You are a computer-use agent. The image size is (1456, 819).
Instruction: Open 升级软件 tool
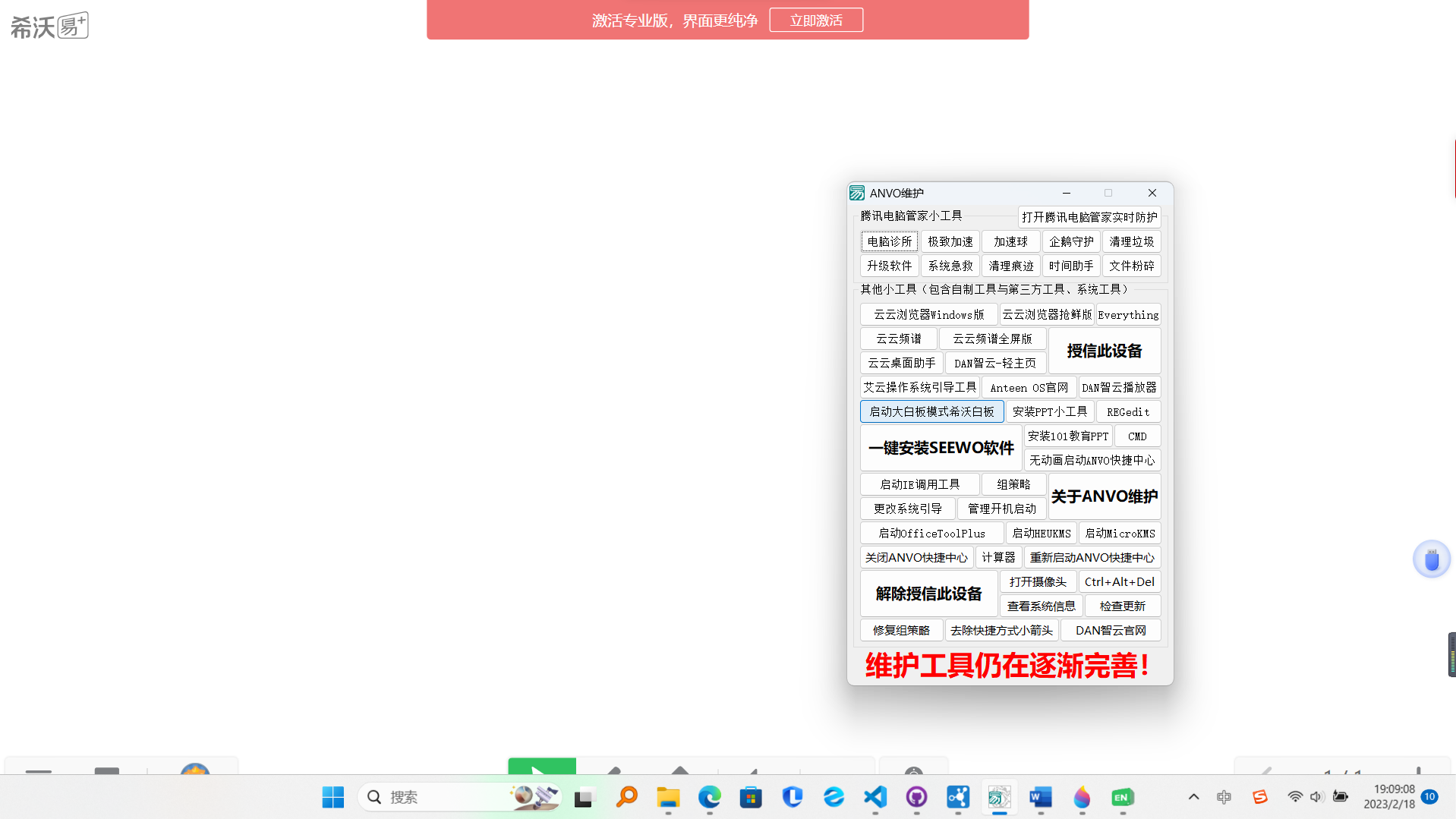click(x=890, y=266)
